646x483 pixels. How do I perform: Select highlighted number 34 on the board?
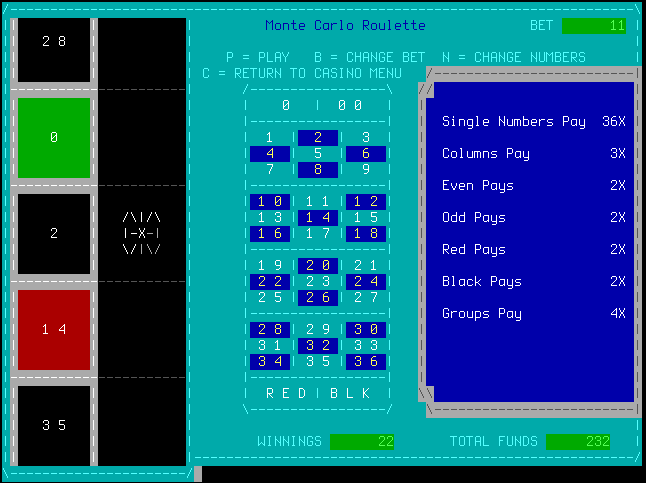pos(270,361)
